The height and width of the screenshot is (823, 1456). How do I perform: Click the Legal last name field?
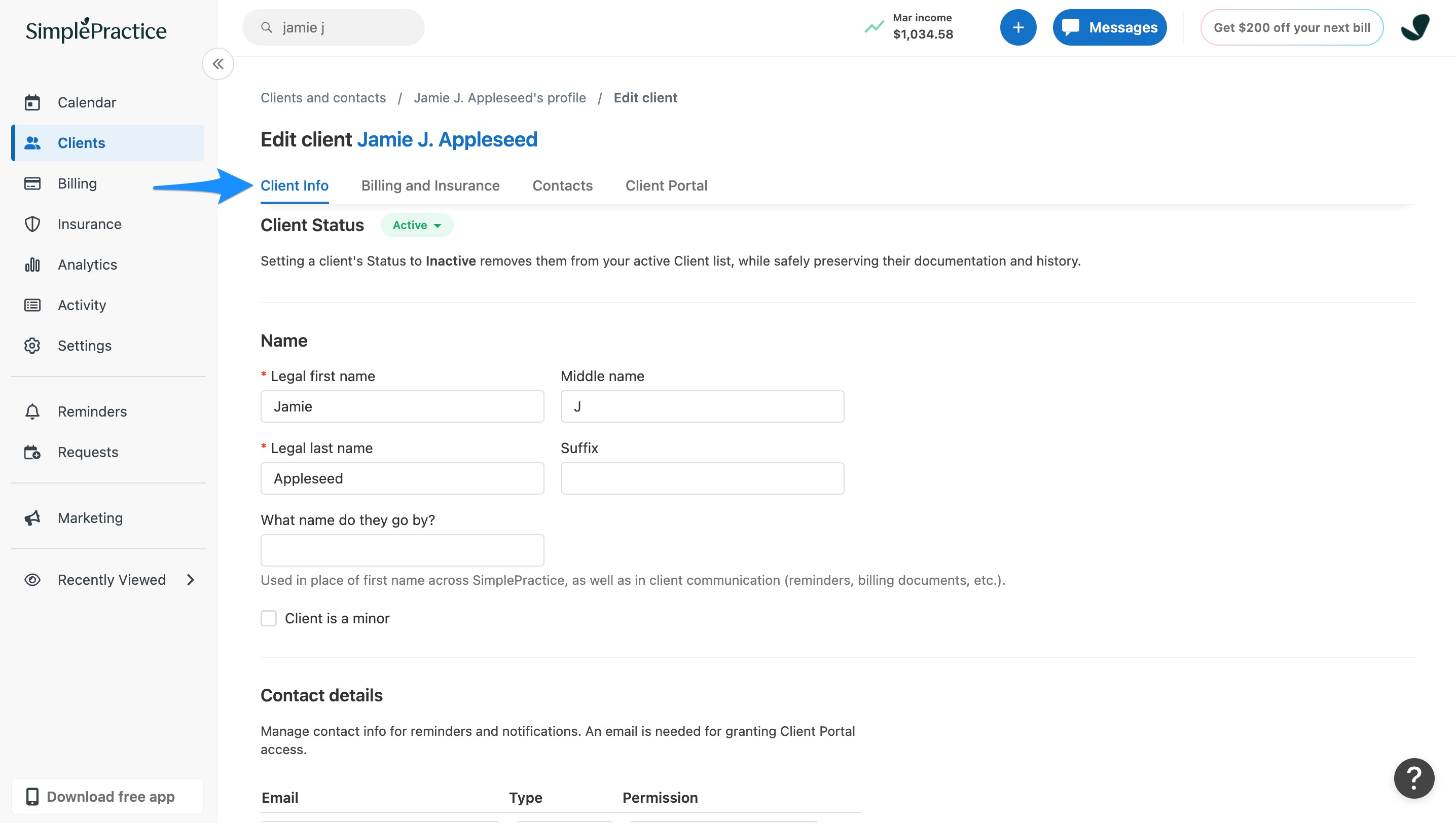[x=402, y=478]
